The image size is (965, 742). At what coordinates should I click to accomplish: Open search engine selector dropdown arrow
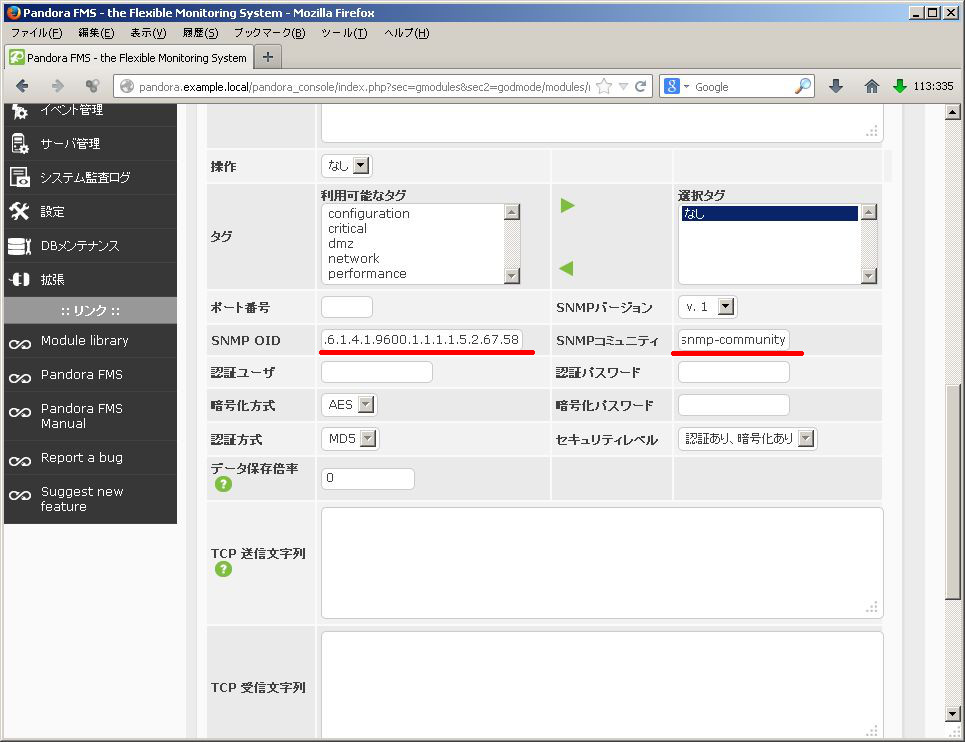(686, 87)
